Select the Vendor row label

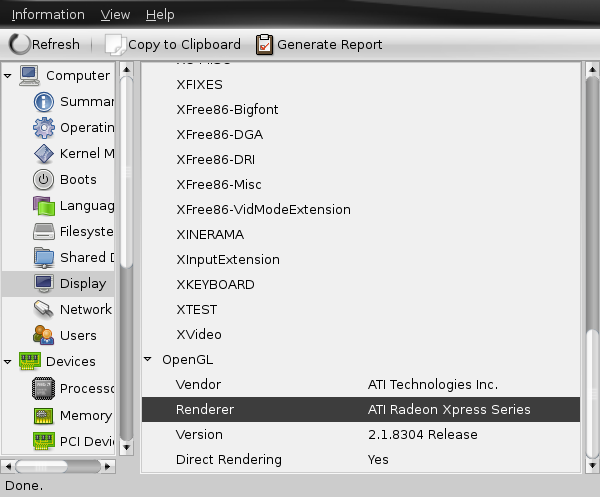198,385
